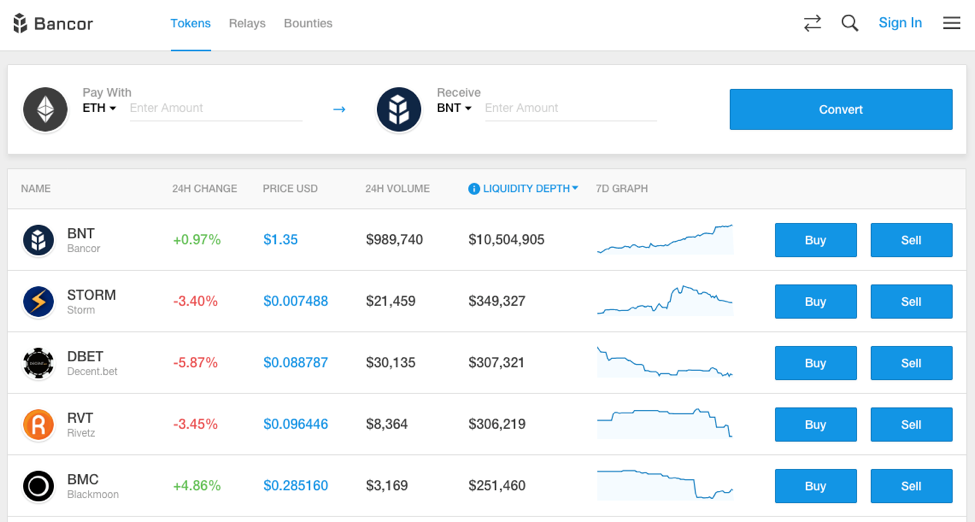
Task: Click the Convert button
Action: 841,110
